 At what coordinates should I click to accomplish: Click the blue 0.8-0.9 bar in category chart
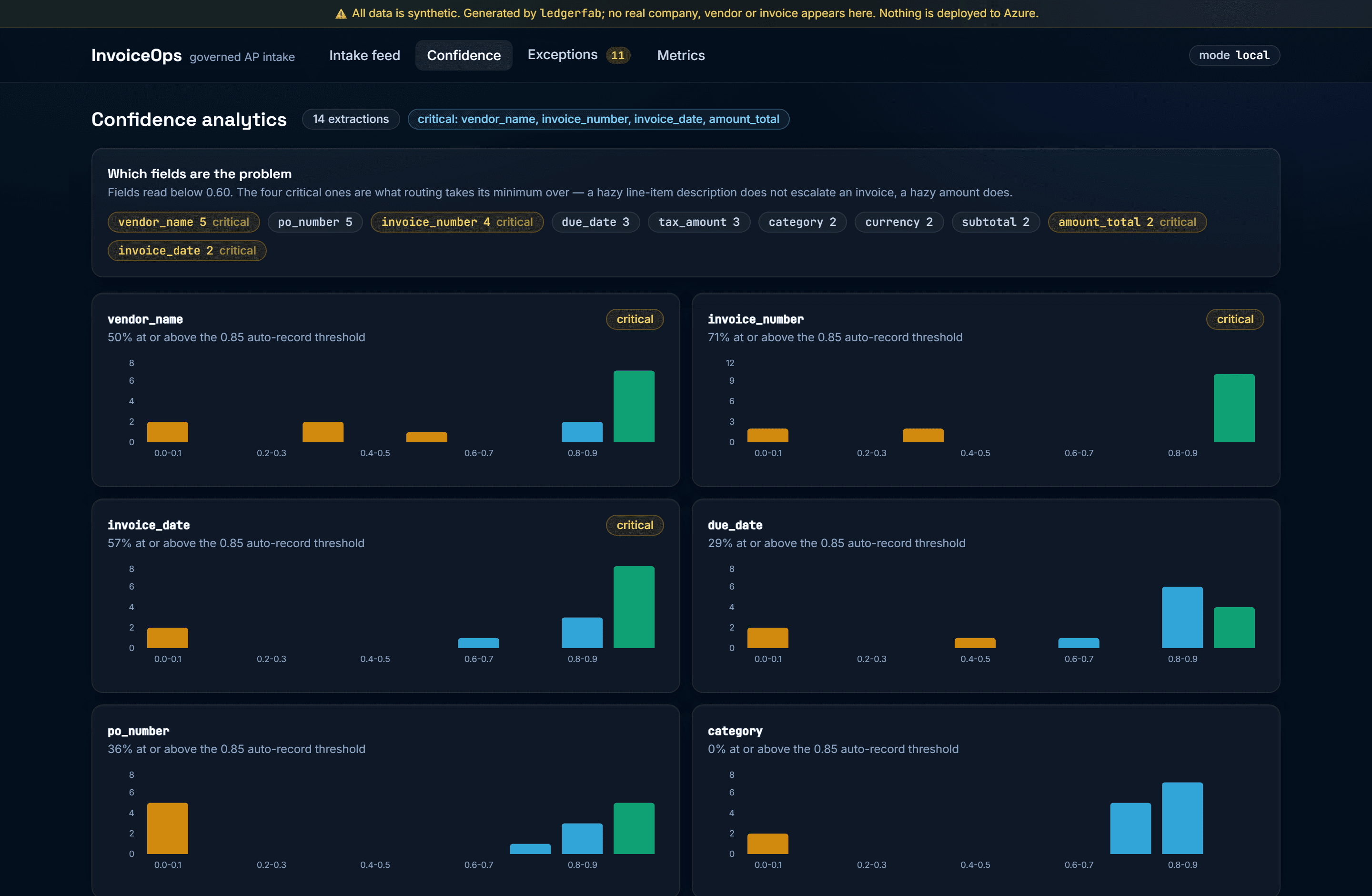pos(1182,818)
